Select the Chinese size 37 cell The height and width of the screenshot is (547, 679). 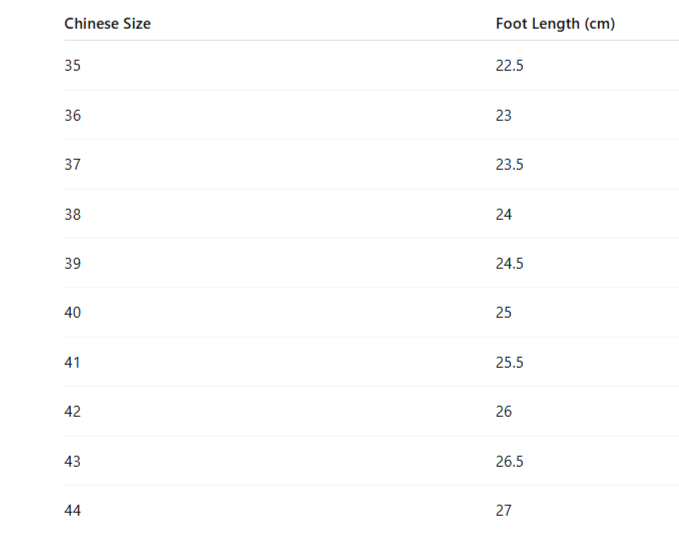pyautogui.click(x=72, y=165)
